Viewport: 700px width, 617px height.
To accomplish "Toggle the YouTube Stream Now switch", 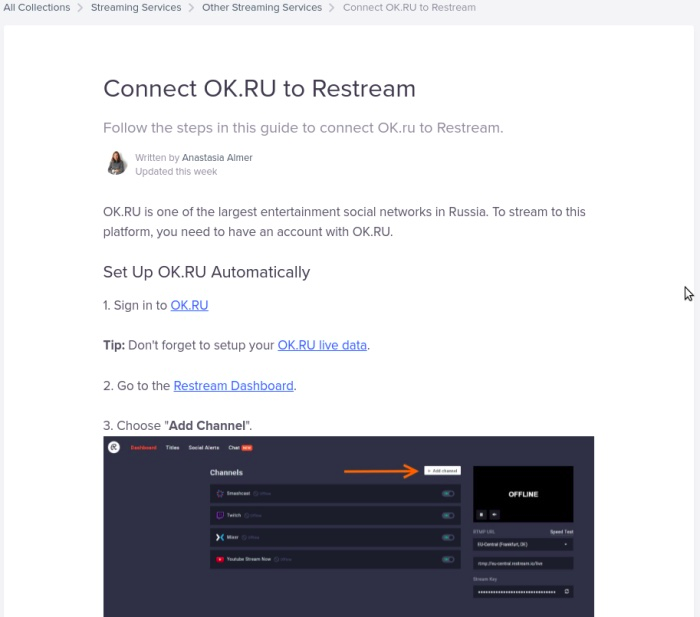I will click(448, 559).
